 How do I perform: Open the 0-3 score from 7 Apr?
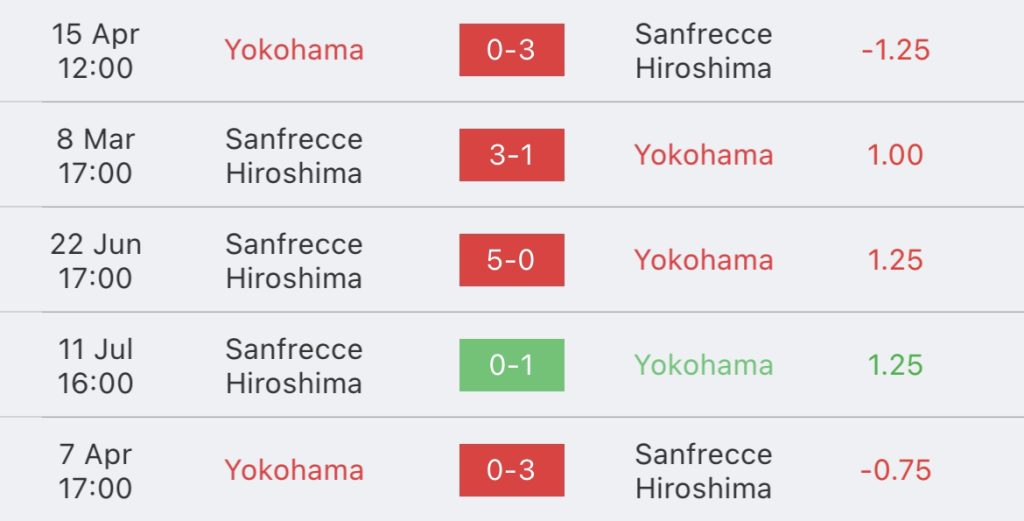511,470
